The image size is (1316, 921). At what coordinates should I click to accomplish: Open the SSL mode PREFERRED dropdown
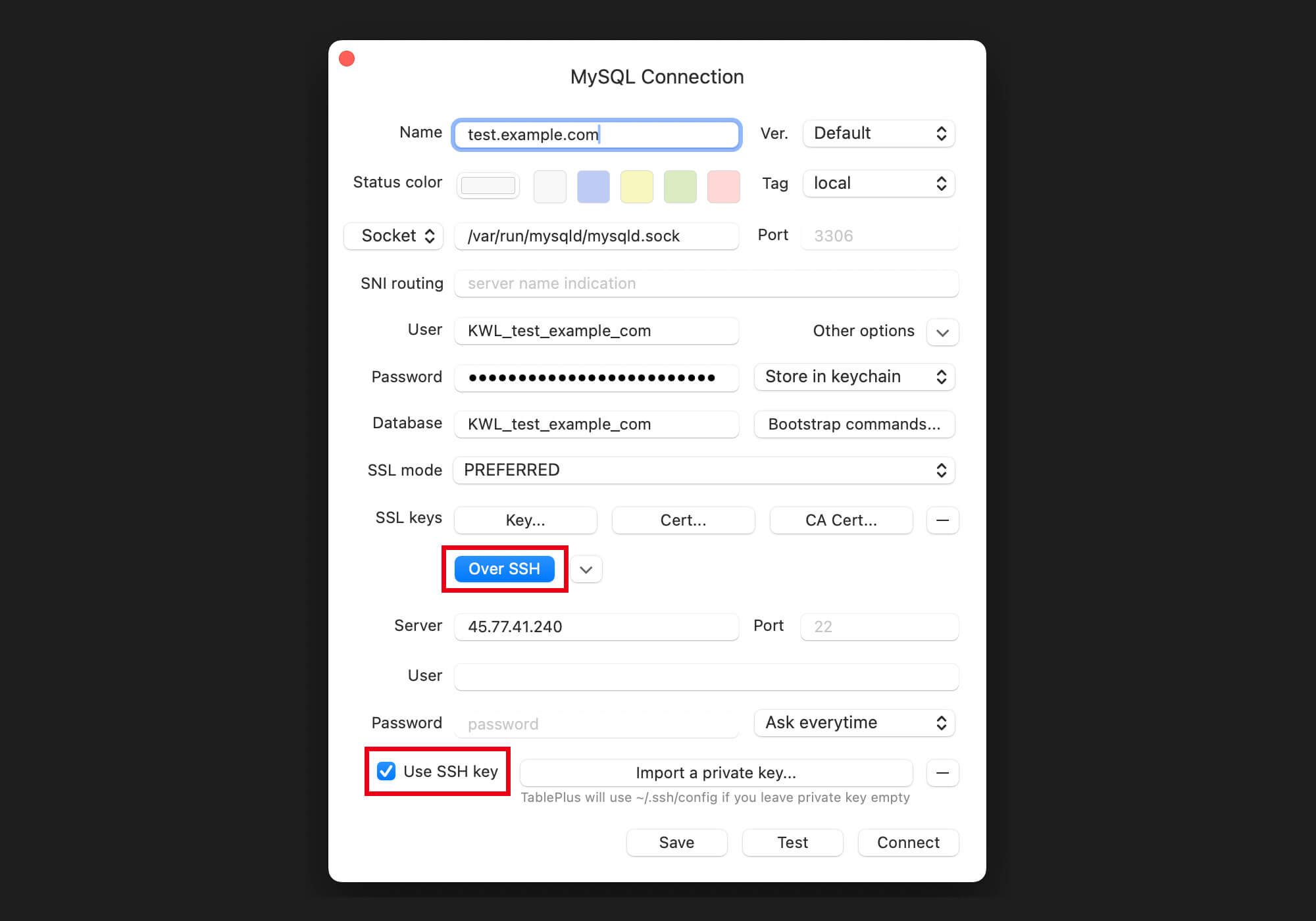[x=703, y=470]
